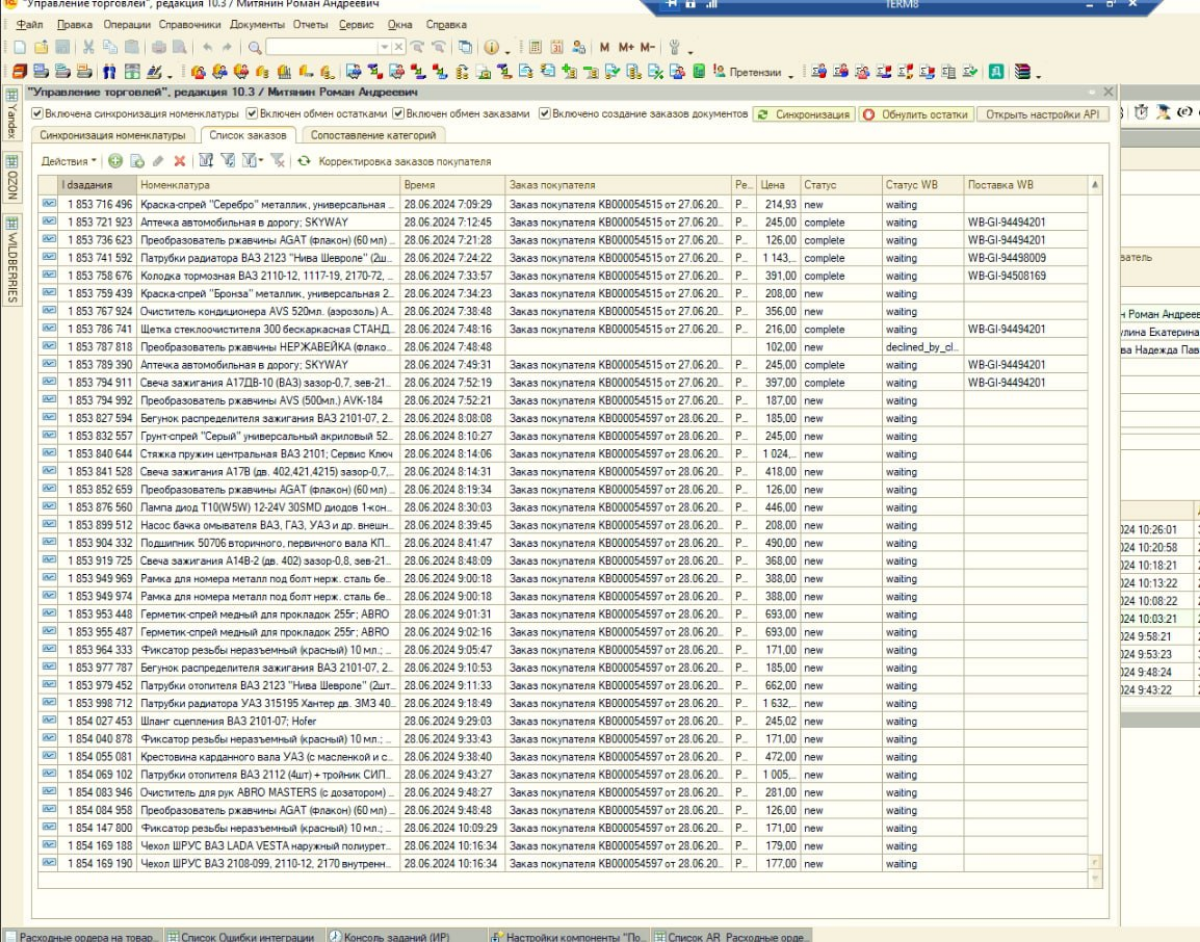1200x942 pixels.
Task: Open the Справочники menu
Action: (x=190, y=23)
